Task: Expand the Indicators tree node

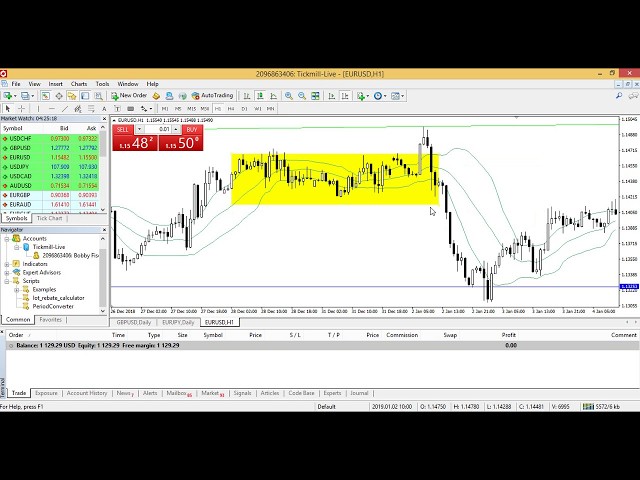Action: 7,263
